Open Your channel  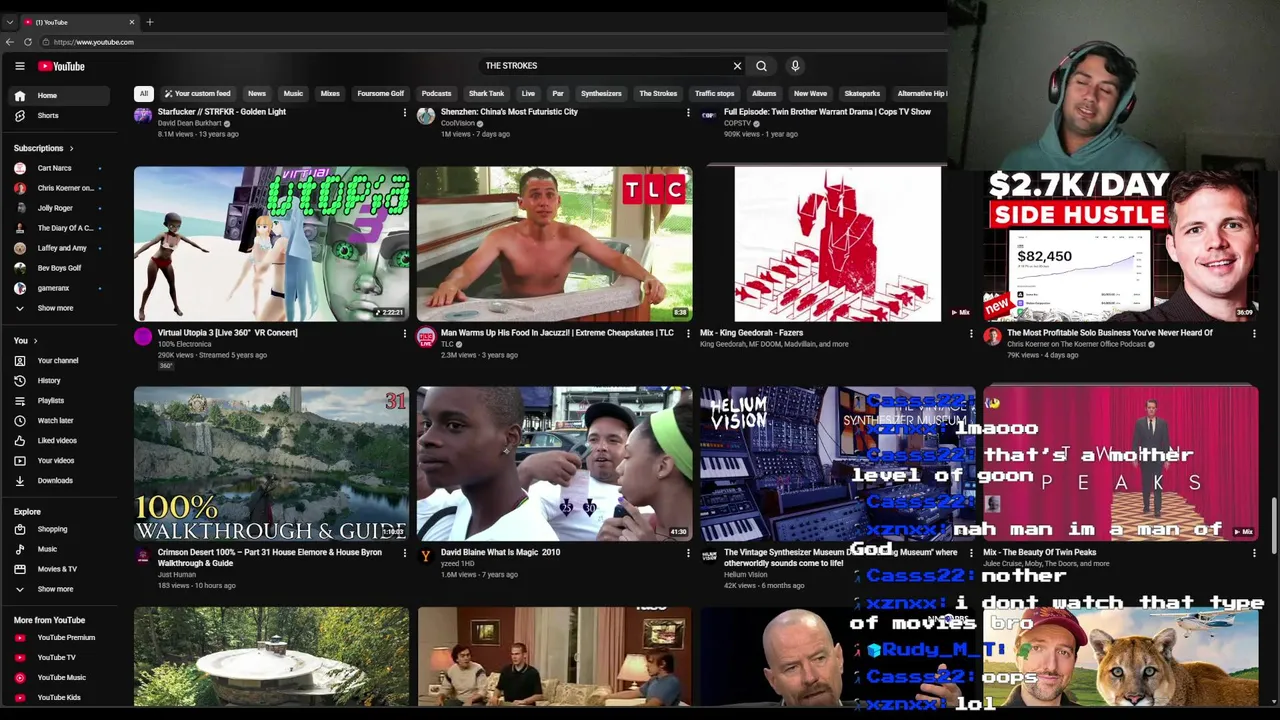[60, 361]
